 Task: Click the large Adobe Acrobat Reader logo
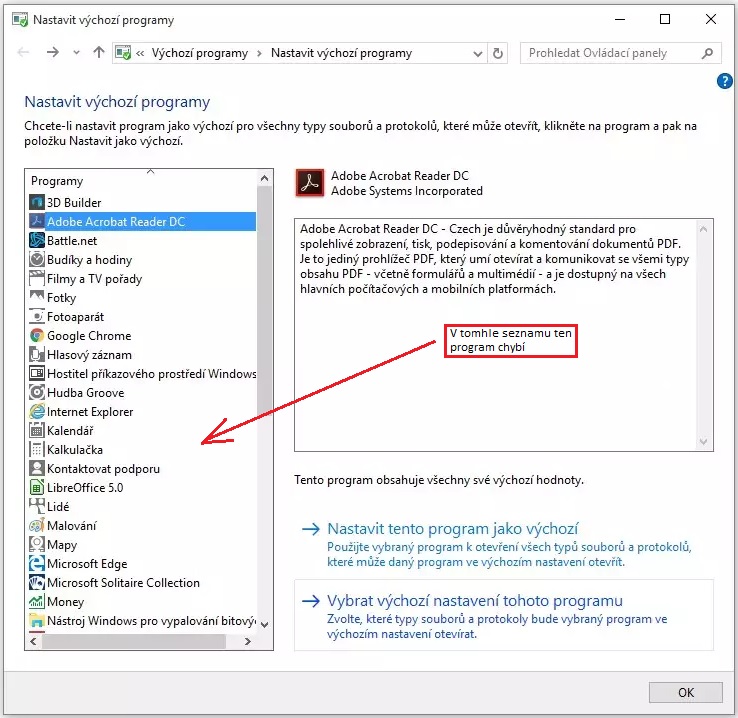point(310,183)
